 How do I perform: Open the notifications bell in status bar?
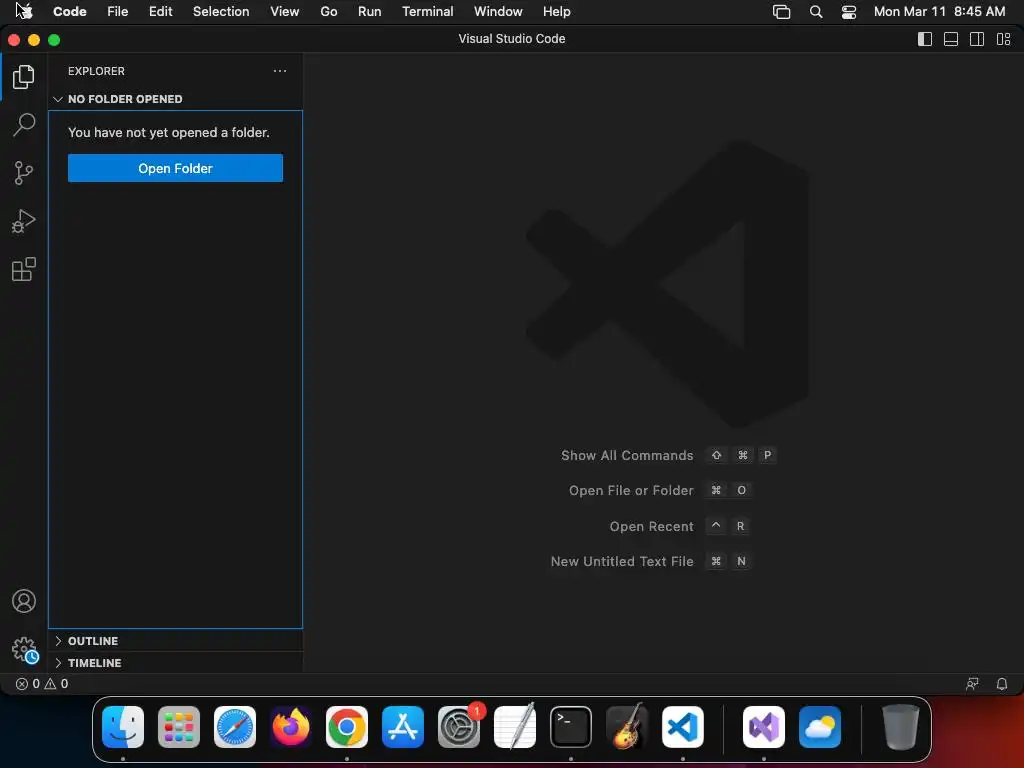click(1001, 684)
